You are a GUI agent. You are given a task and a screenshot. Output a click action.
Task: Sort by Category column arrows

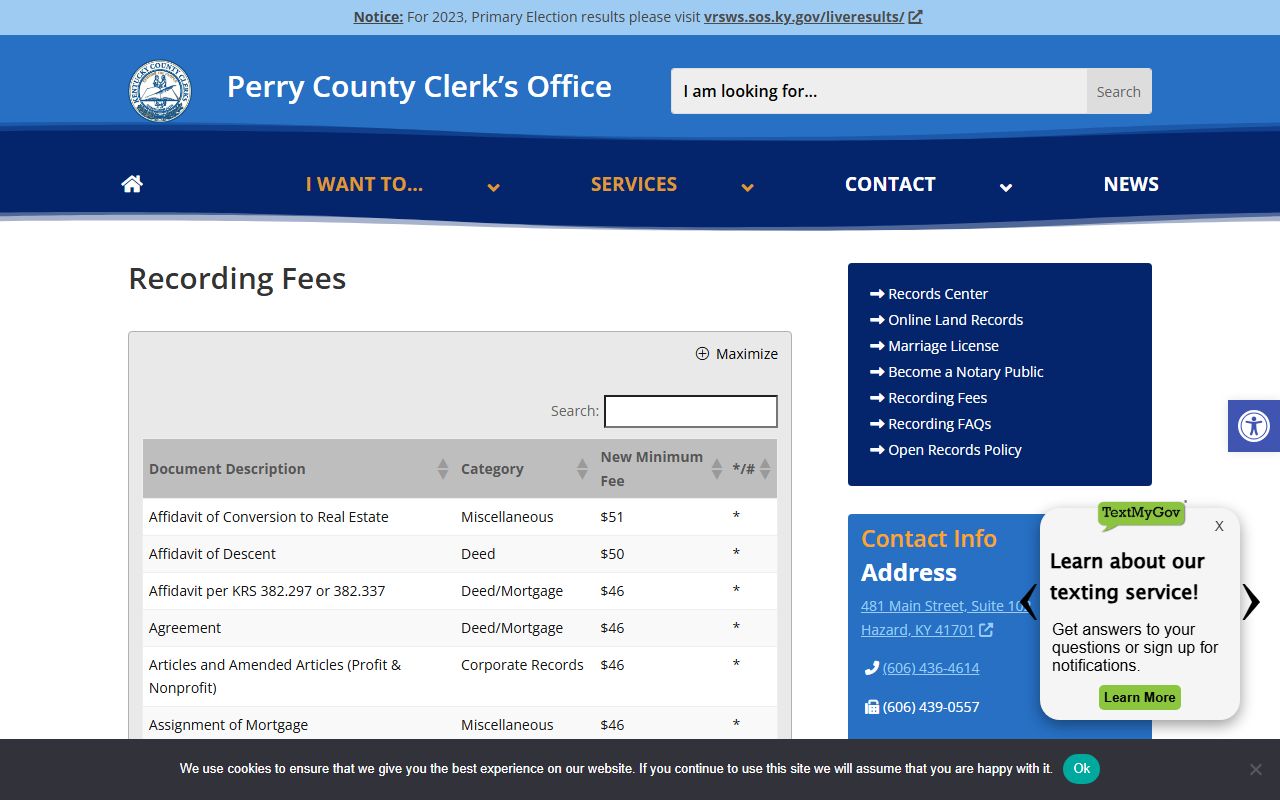[x=582, y=469]
